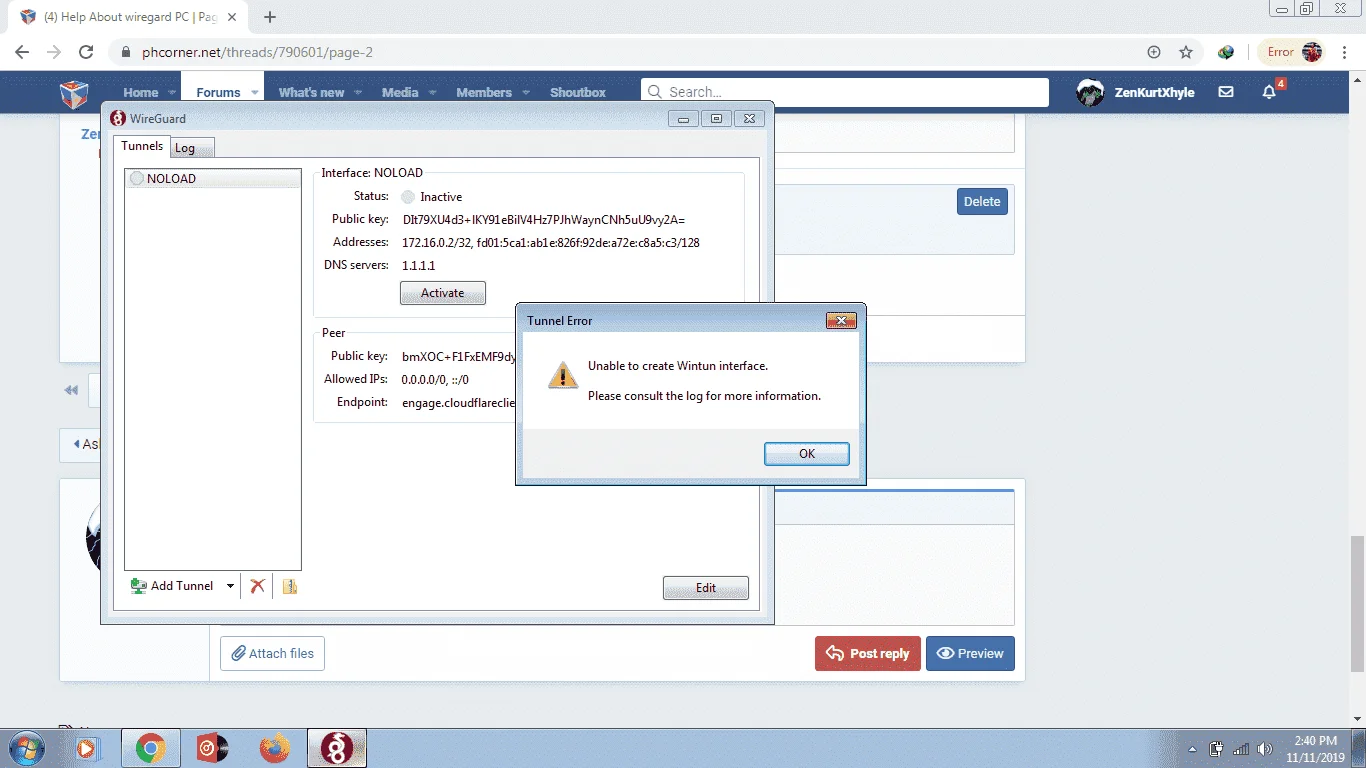This screenshot has width=1366, height=768.
Task: Select the NOLOAD tunnel in the list
Action: click(213, 179)
